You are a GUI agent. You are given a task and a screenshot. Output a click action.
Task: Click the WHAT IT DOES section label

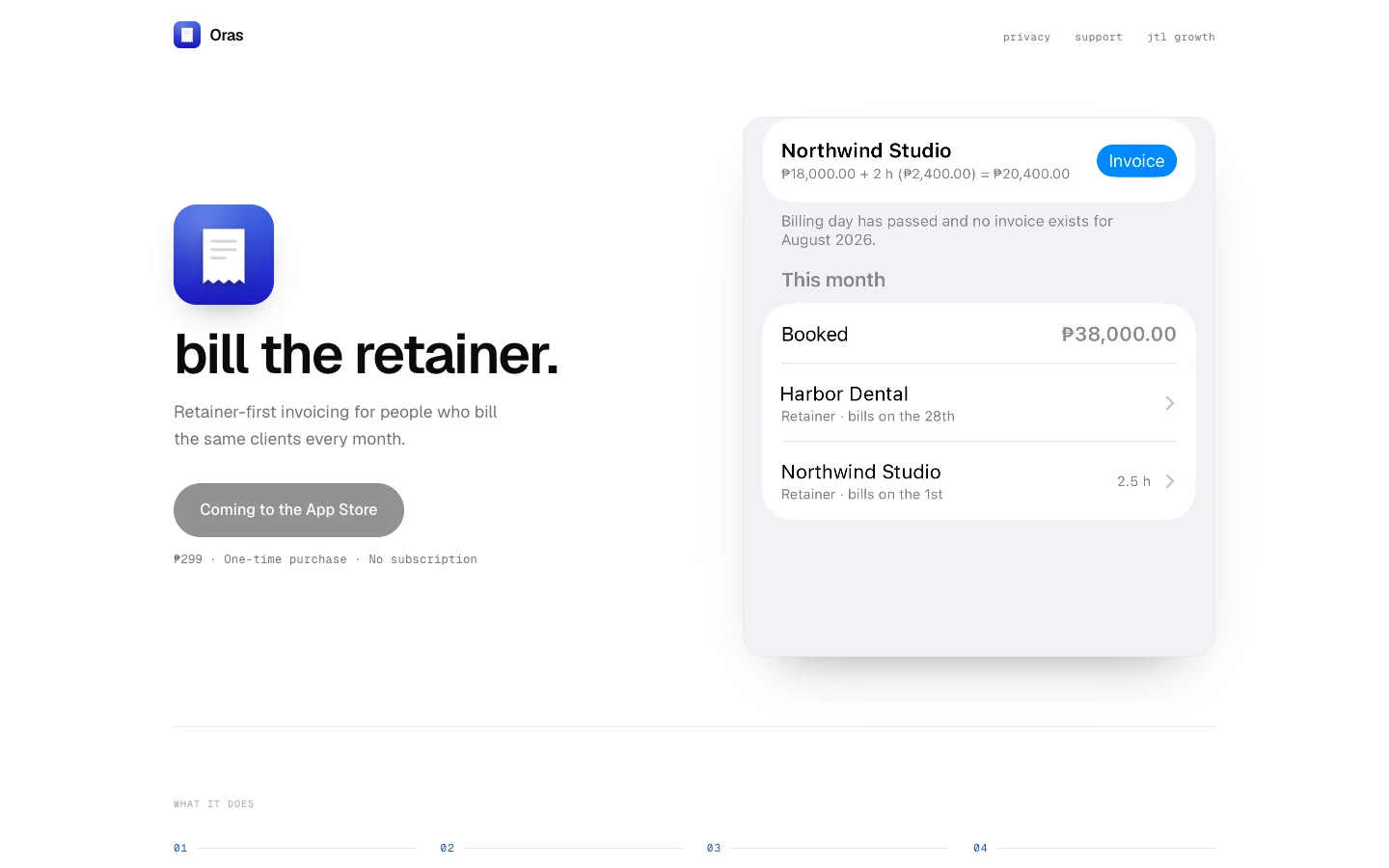tap(214, 803)
